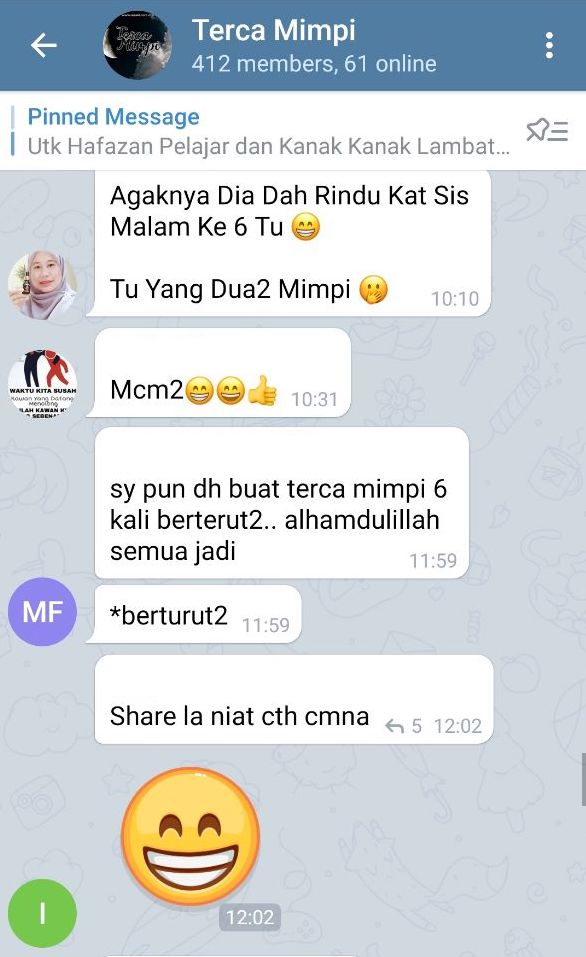Tap message about terca mimpi 6 kali
586x957 pixels.
[281, 503]
